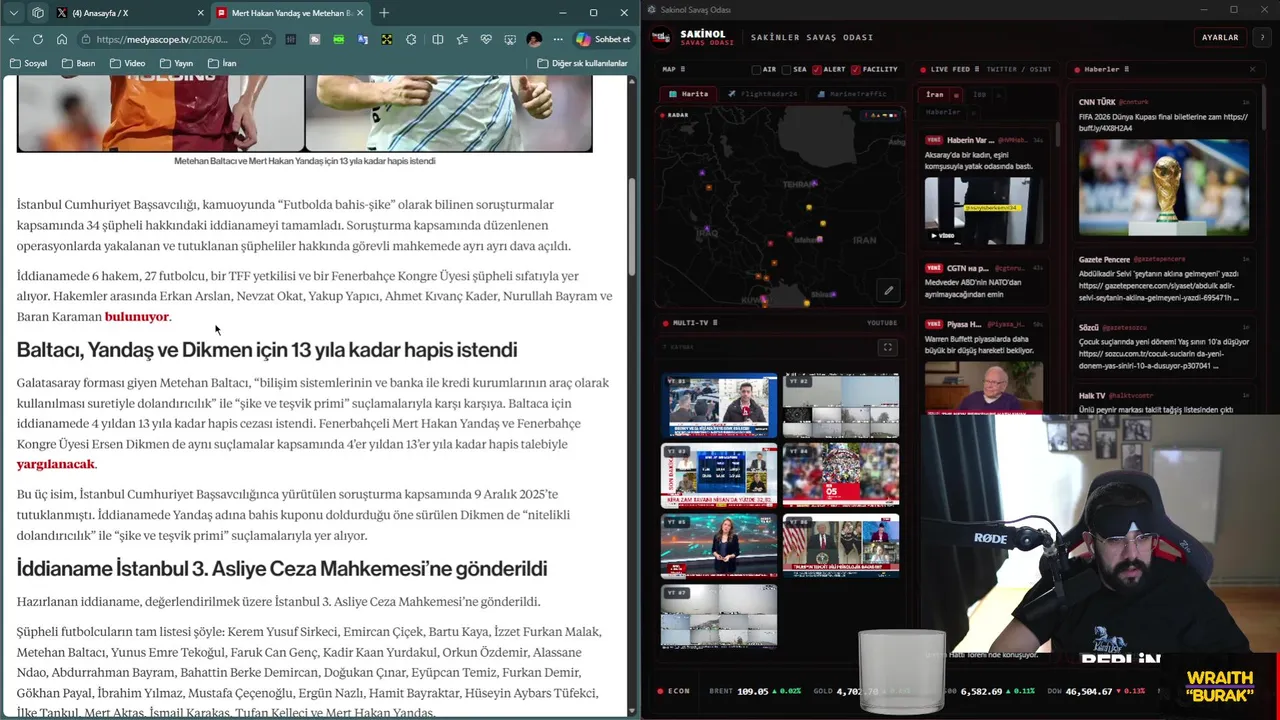Open the browser home page
This screenshot has width=1280, height=720.
coord(62,39)
